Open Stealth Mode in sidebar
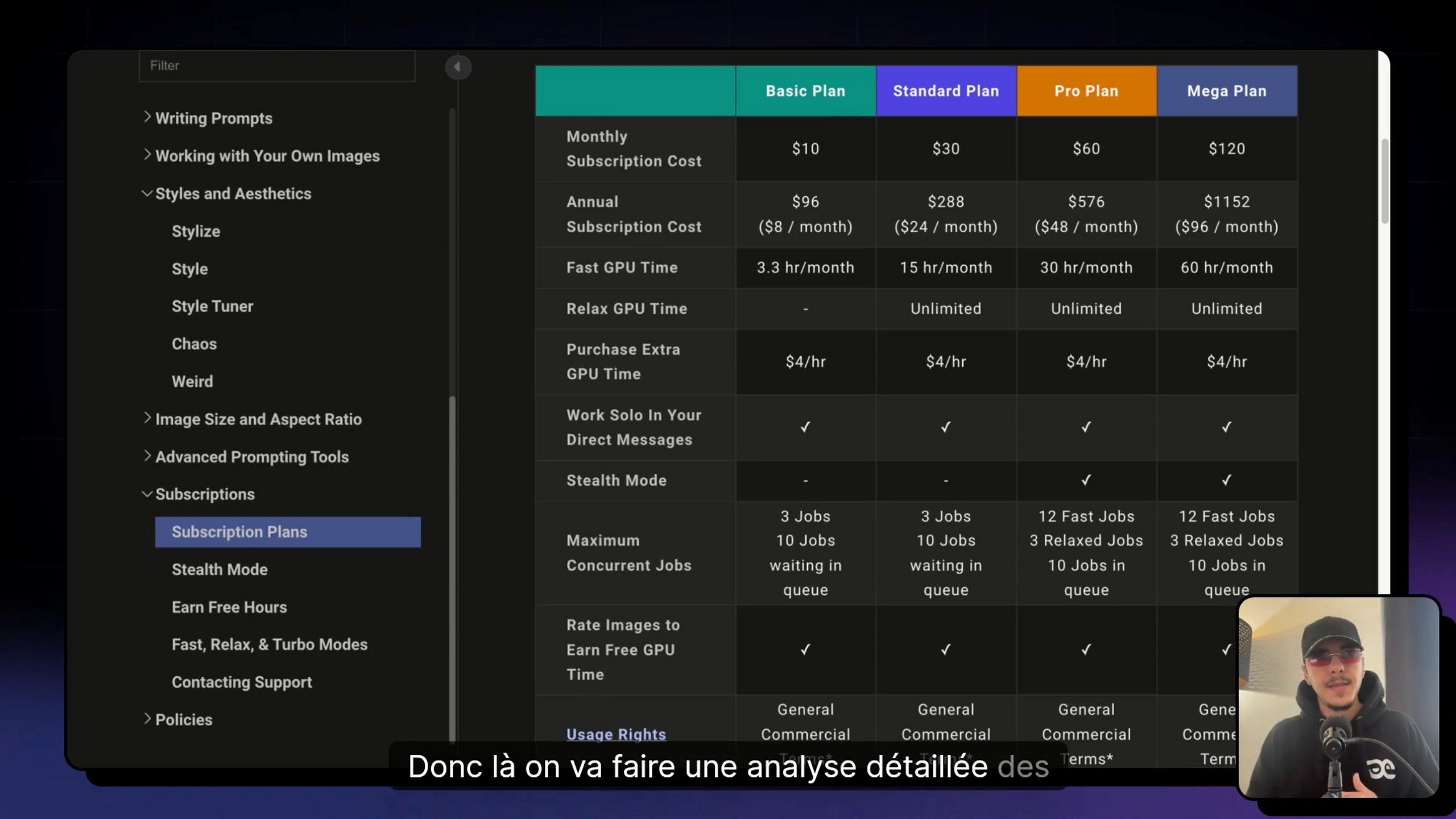 click(220, 569)
